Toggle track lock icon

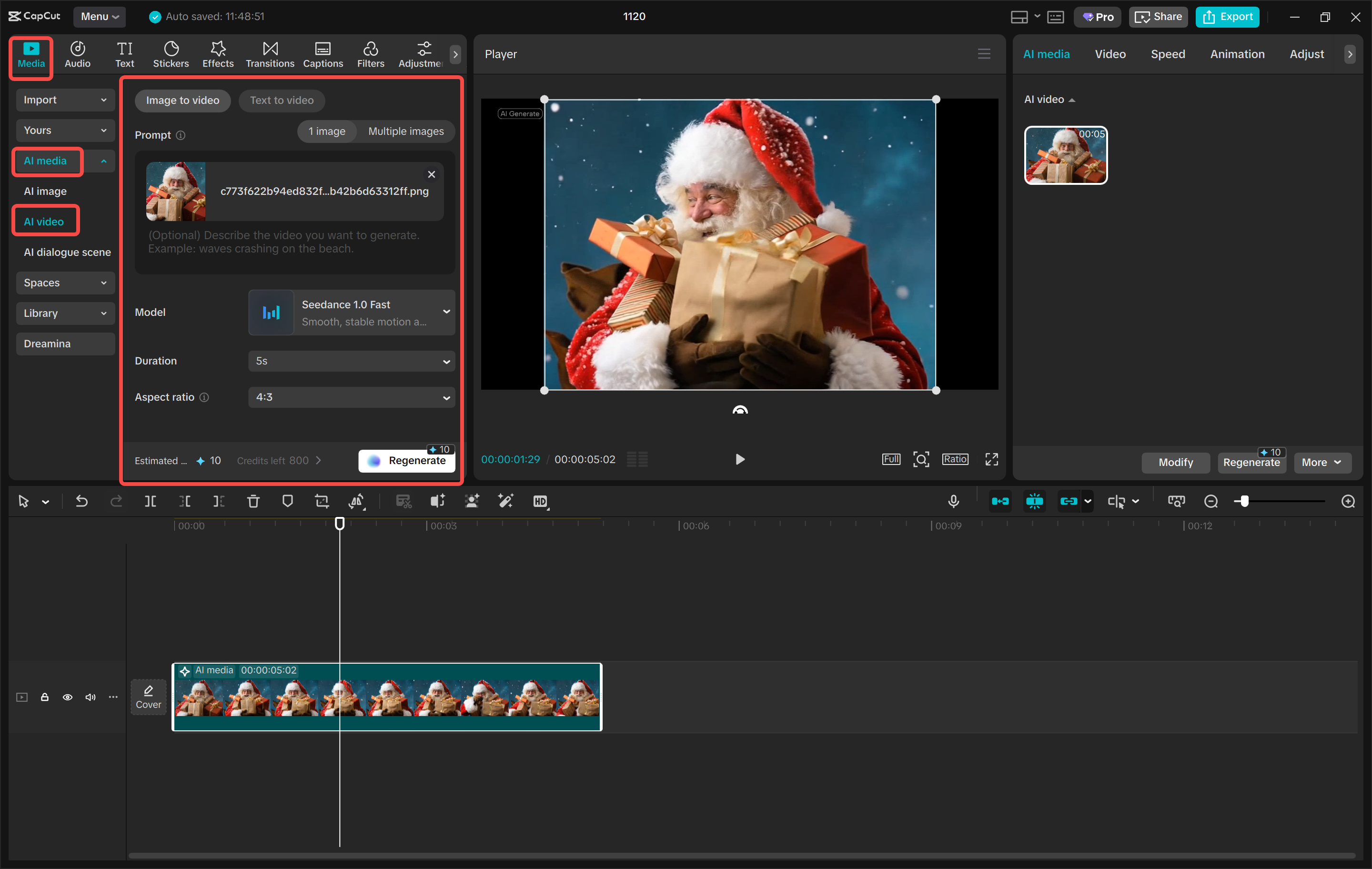[x=44, y=697]
